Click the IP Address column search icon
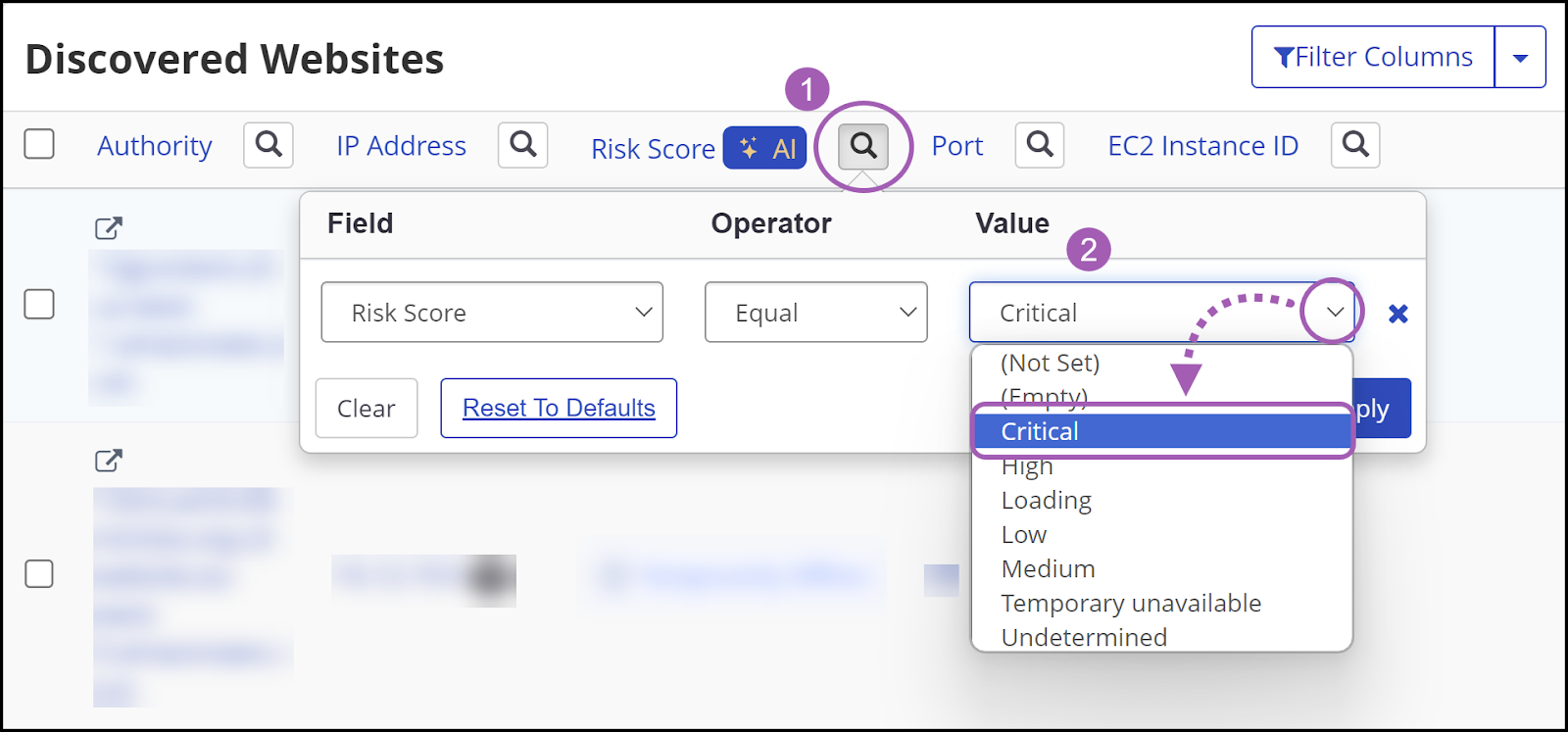Viewport: 1568px width, 732px height. pos(521,145)
